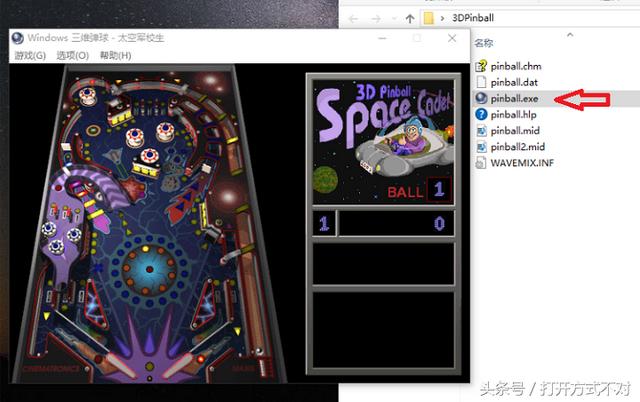640x402 pixels.
Task: Click the blue circular wormhole center target
Action: pos(149,269)
